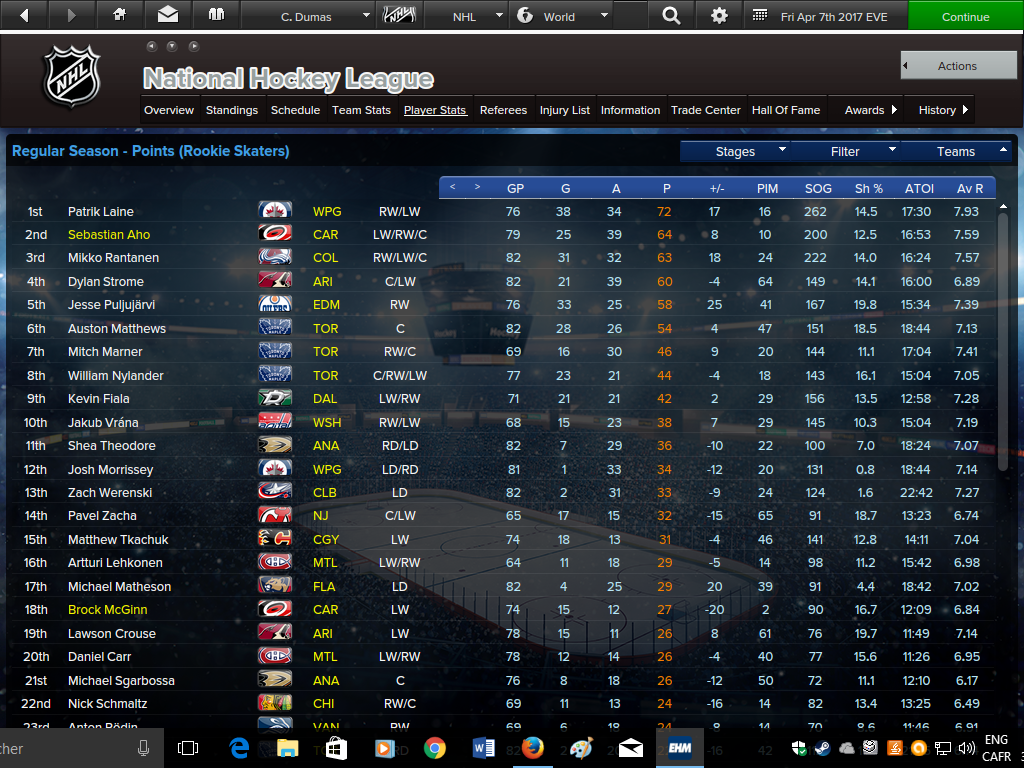Click the WPG team link for Josh Morrissey
Image resolution: width=1024 pixels, height=768 pixels.
point(327,469)
